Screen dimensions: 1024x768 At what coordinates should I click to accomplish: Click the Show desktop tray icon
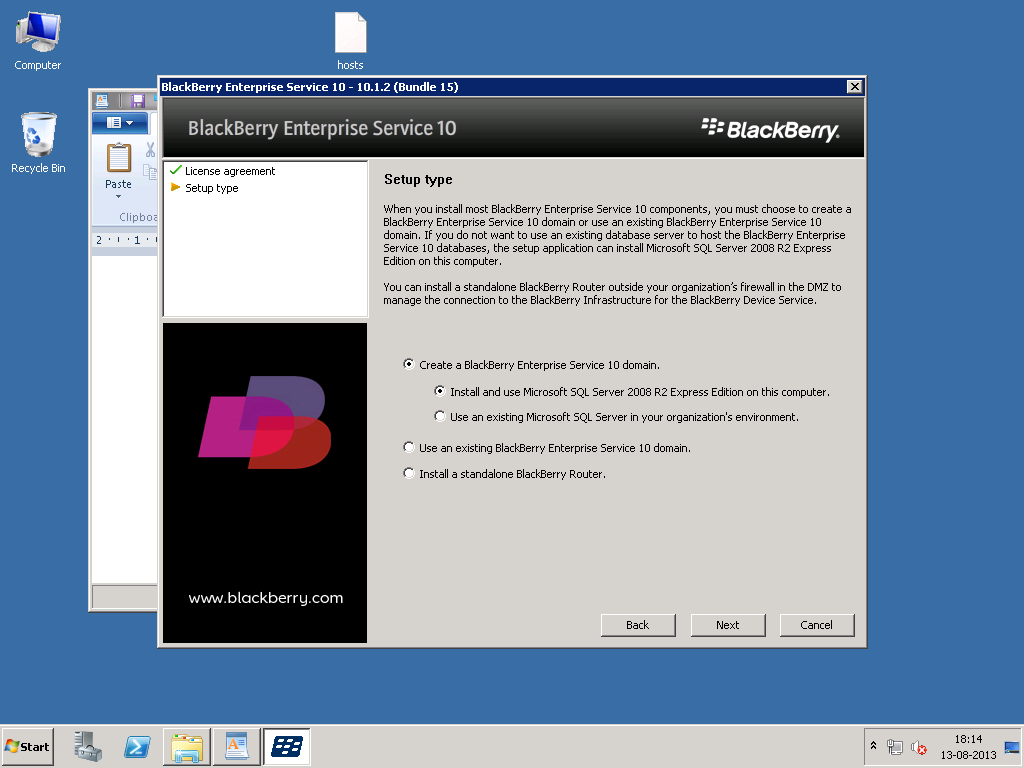tap(1012, 746)
